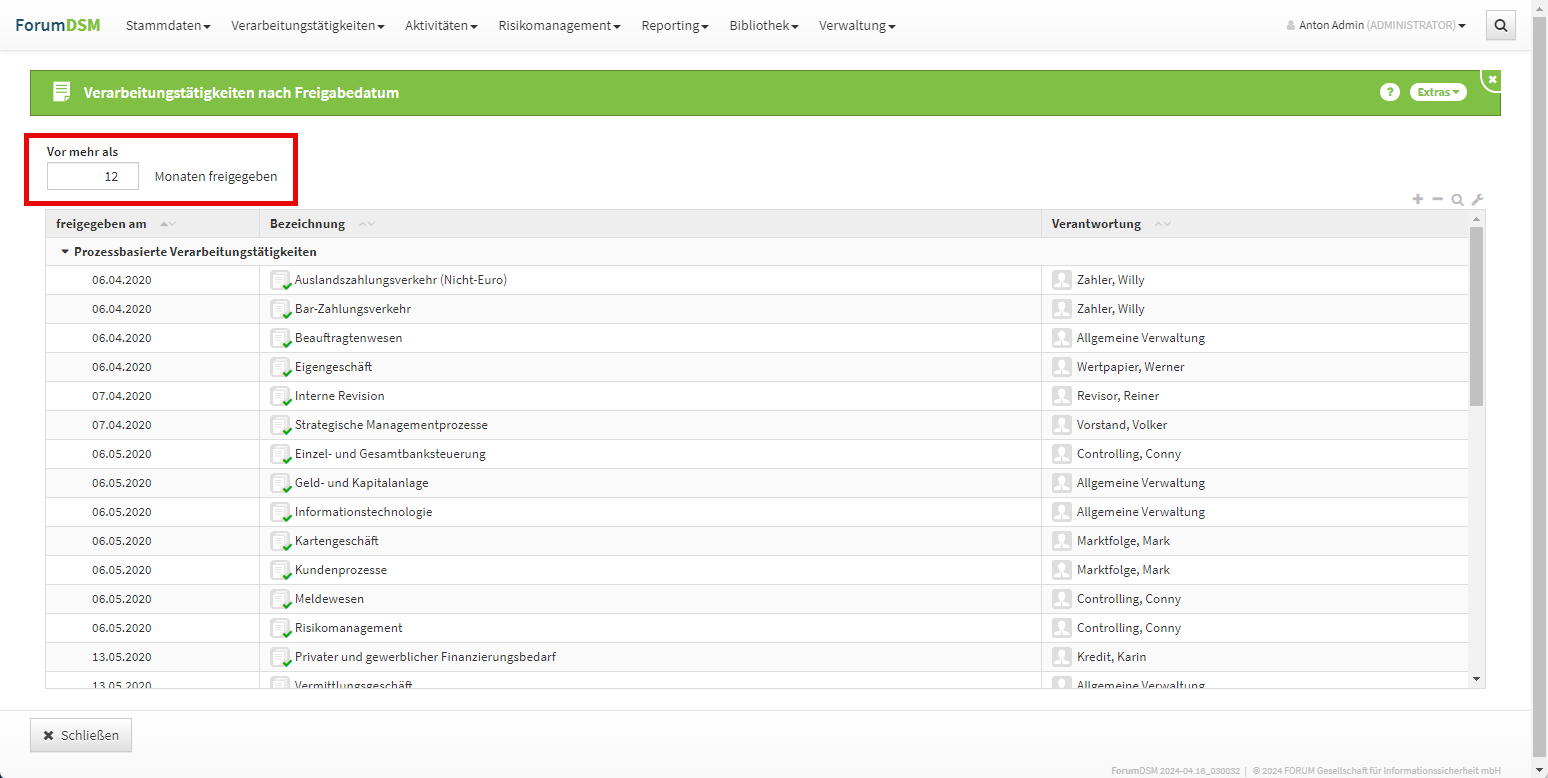
Task: Open the Risikomanagement menu
Action: click(559, 26)
